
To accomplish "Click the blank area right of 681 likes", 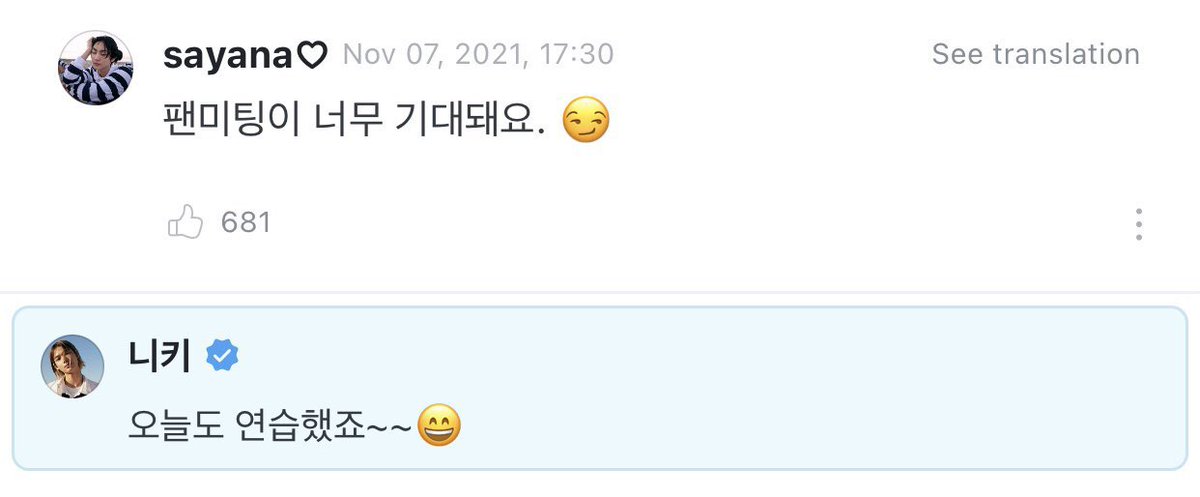I will pyautogui.click(x=700, y=223).
